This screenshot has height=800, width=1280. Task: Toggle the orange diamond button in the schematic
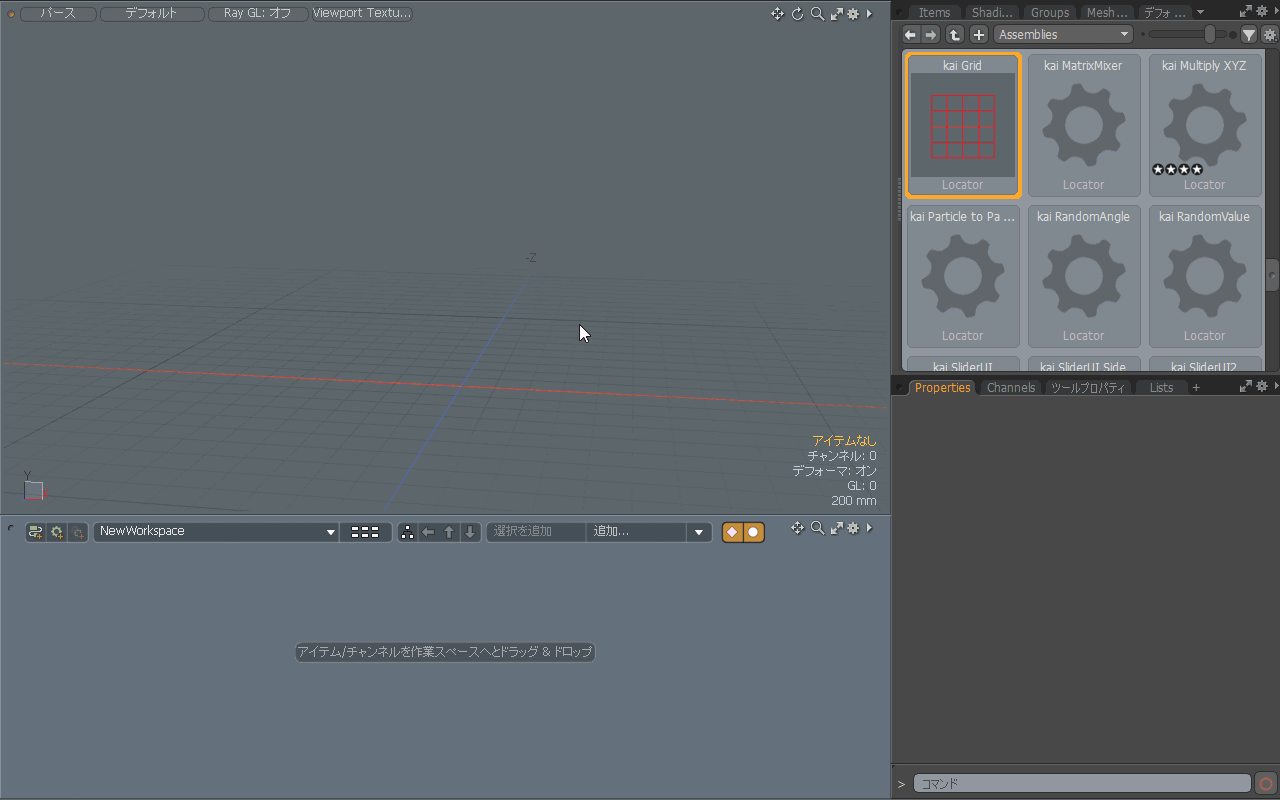[733, 532]
